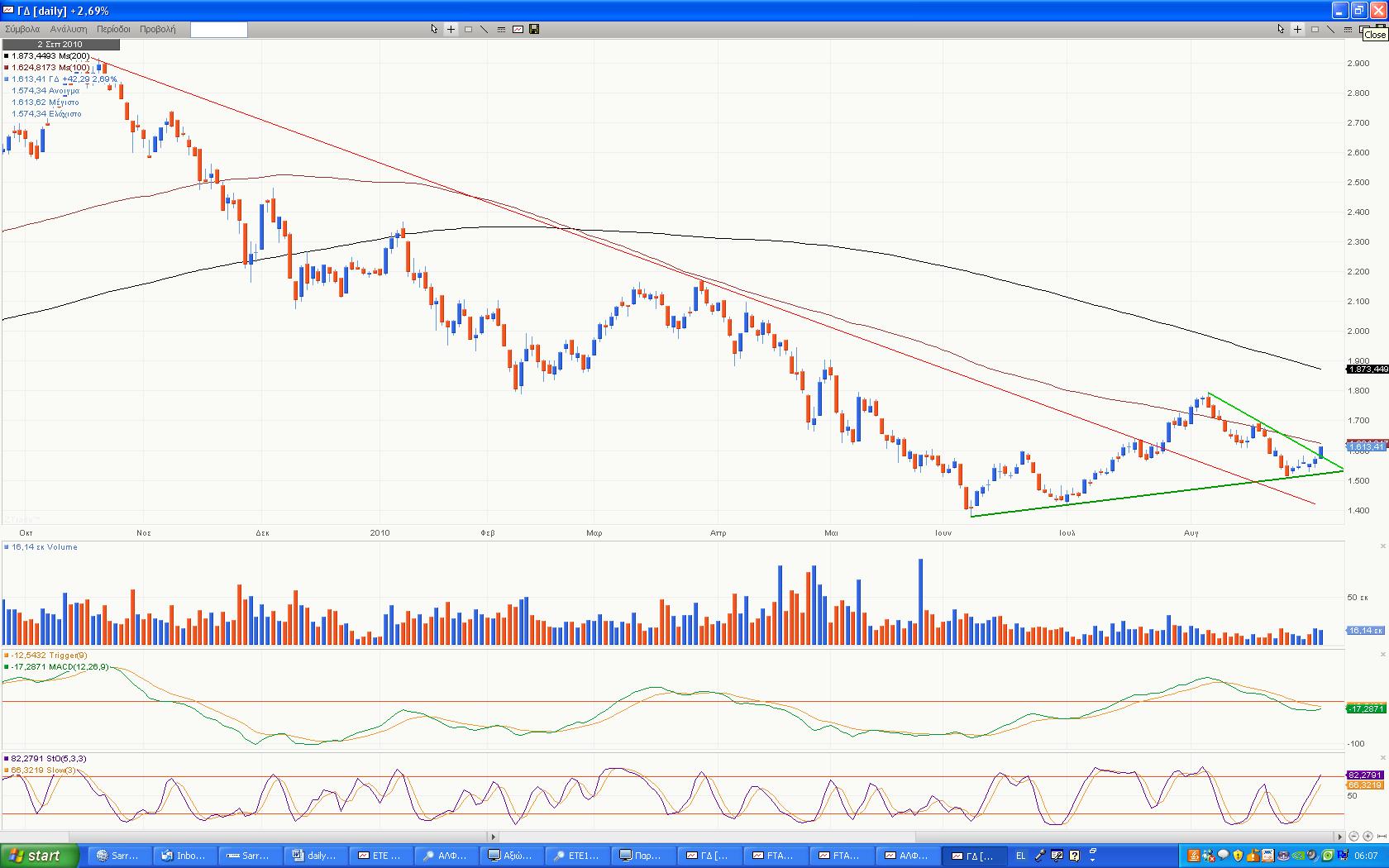Click the floppy disk save chart icon
Viewport: 1389px width, 868px height.
(534, 29)
